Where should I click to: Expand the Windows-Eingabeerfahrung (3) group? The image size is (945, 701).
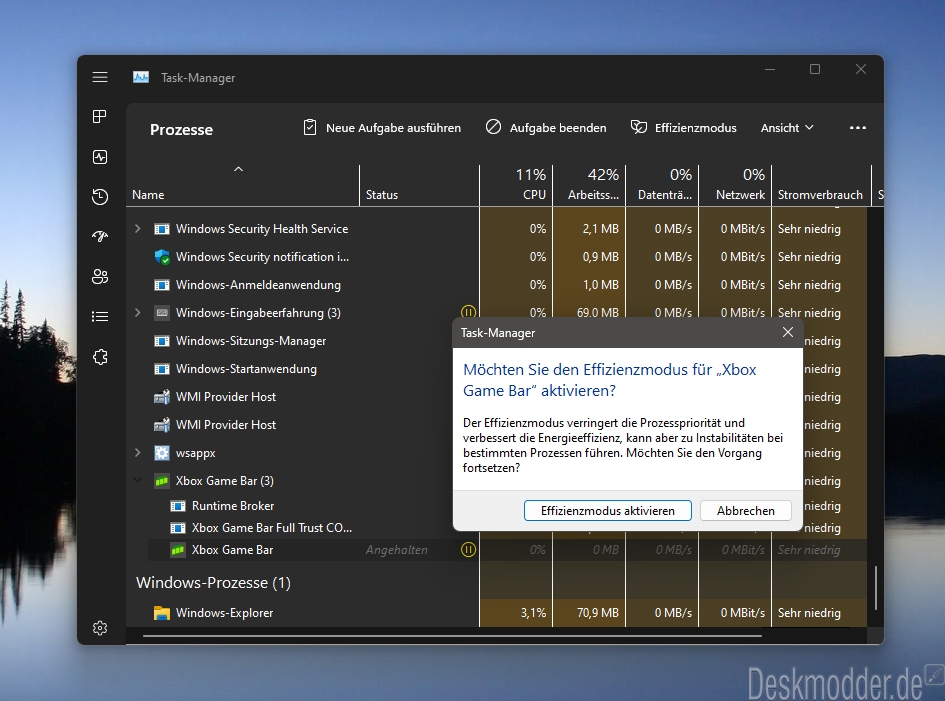click(x=137, y=312)
